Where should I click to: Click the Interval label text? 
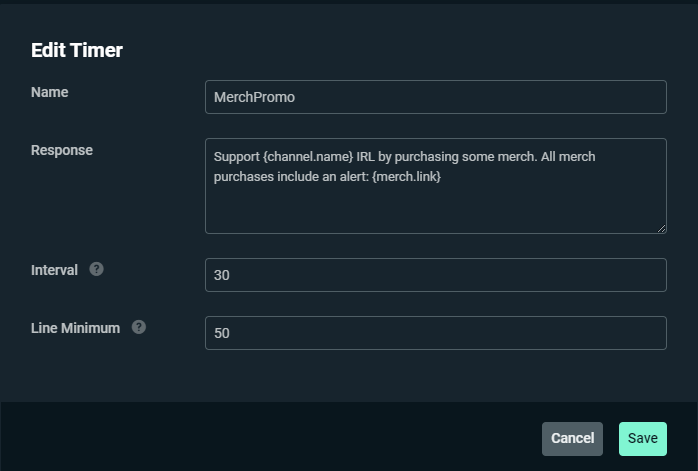coord(54,270)
